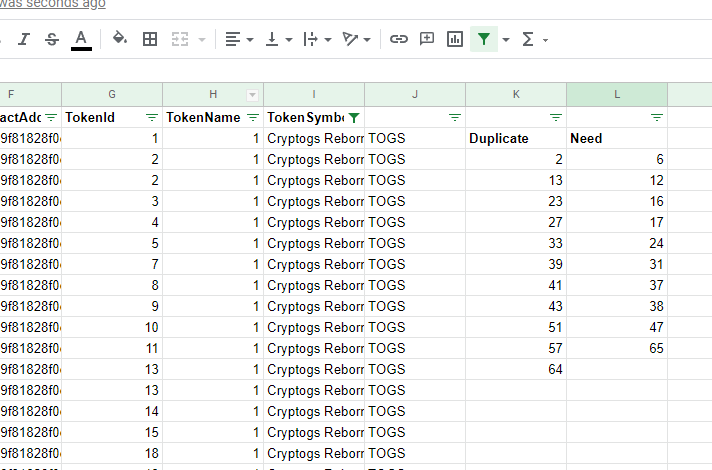Click Cryptogs Reborn cell in TokenId 5 row
This screenshot has height=470, width=712.
[314, 243]
